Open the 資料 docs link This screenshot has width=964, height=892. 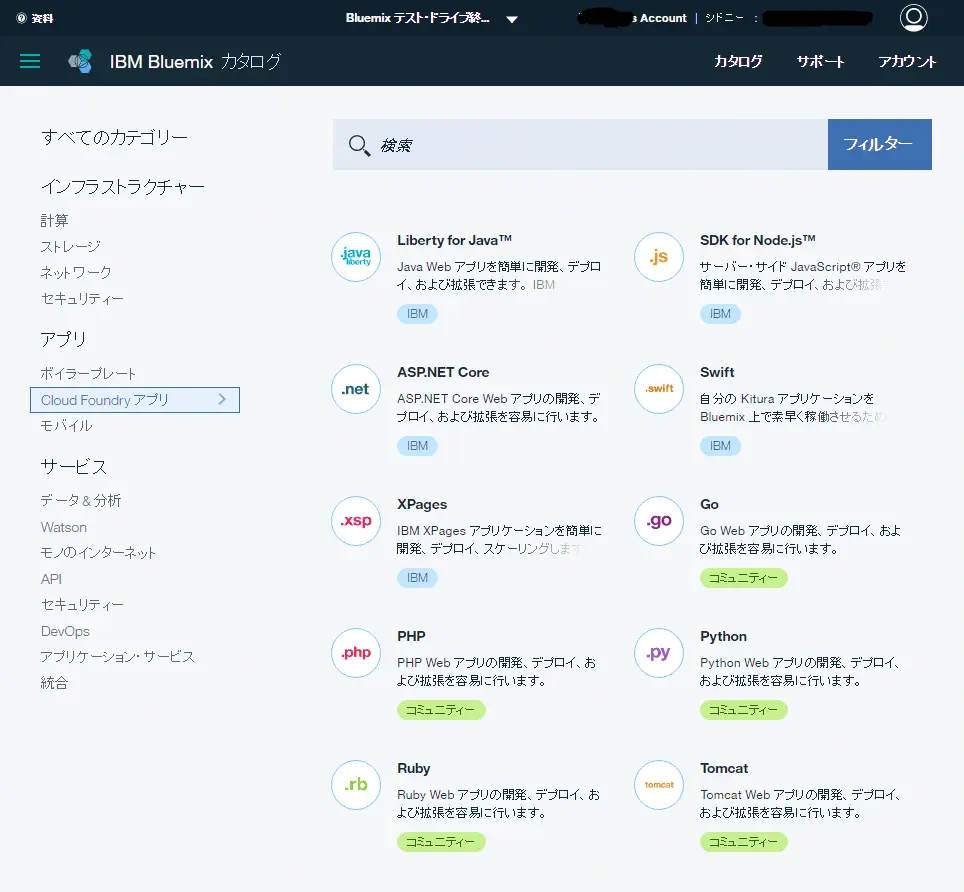click(36, 18)
